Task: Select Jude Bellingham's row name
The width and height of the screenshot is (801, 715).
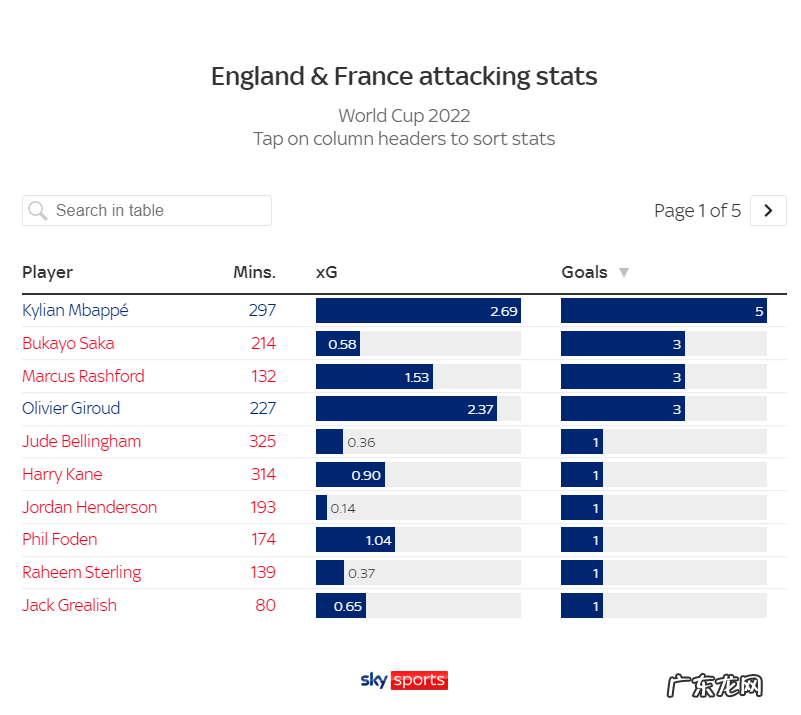Action: click(81, 441)
